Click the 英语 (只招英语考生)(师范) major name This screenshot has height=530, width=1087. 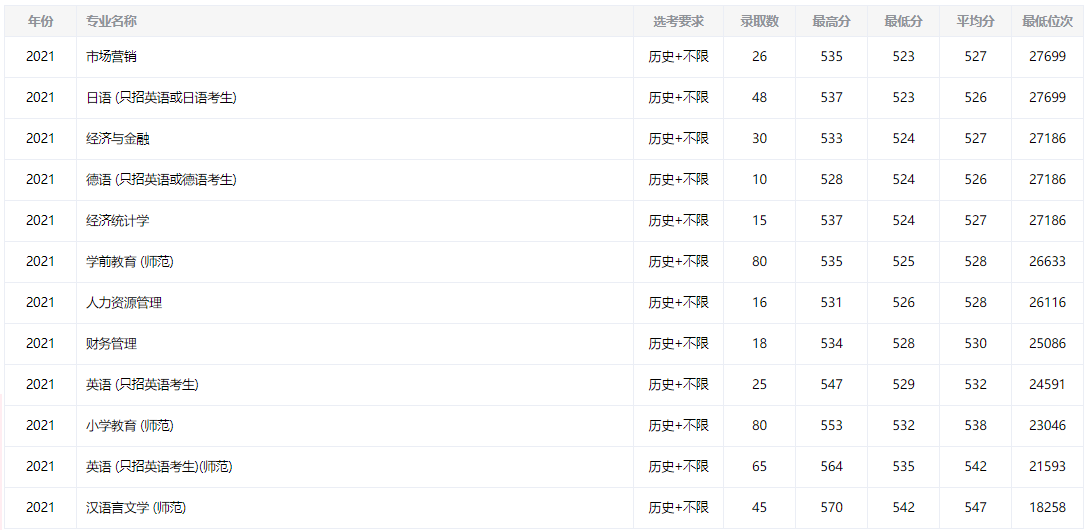159,467
